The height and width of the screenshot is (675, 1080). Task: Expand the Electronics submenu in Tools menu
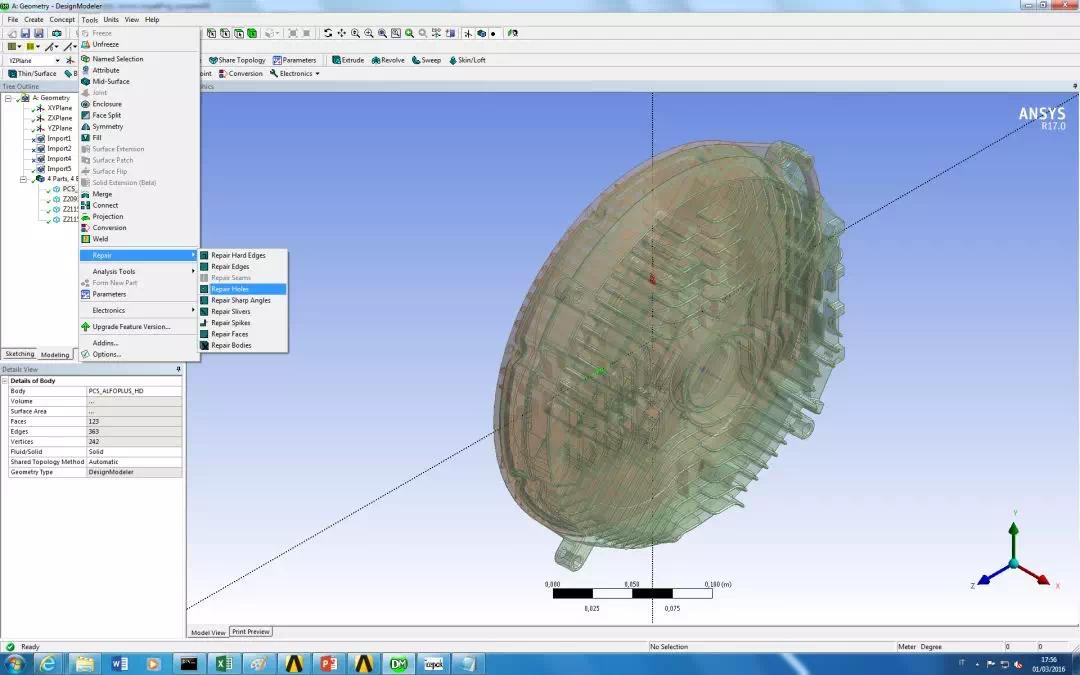pyautogui.click(x=139, y=311)
